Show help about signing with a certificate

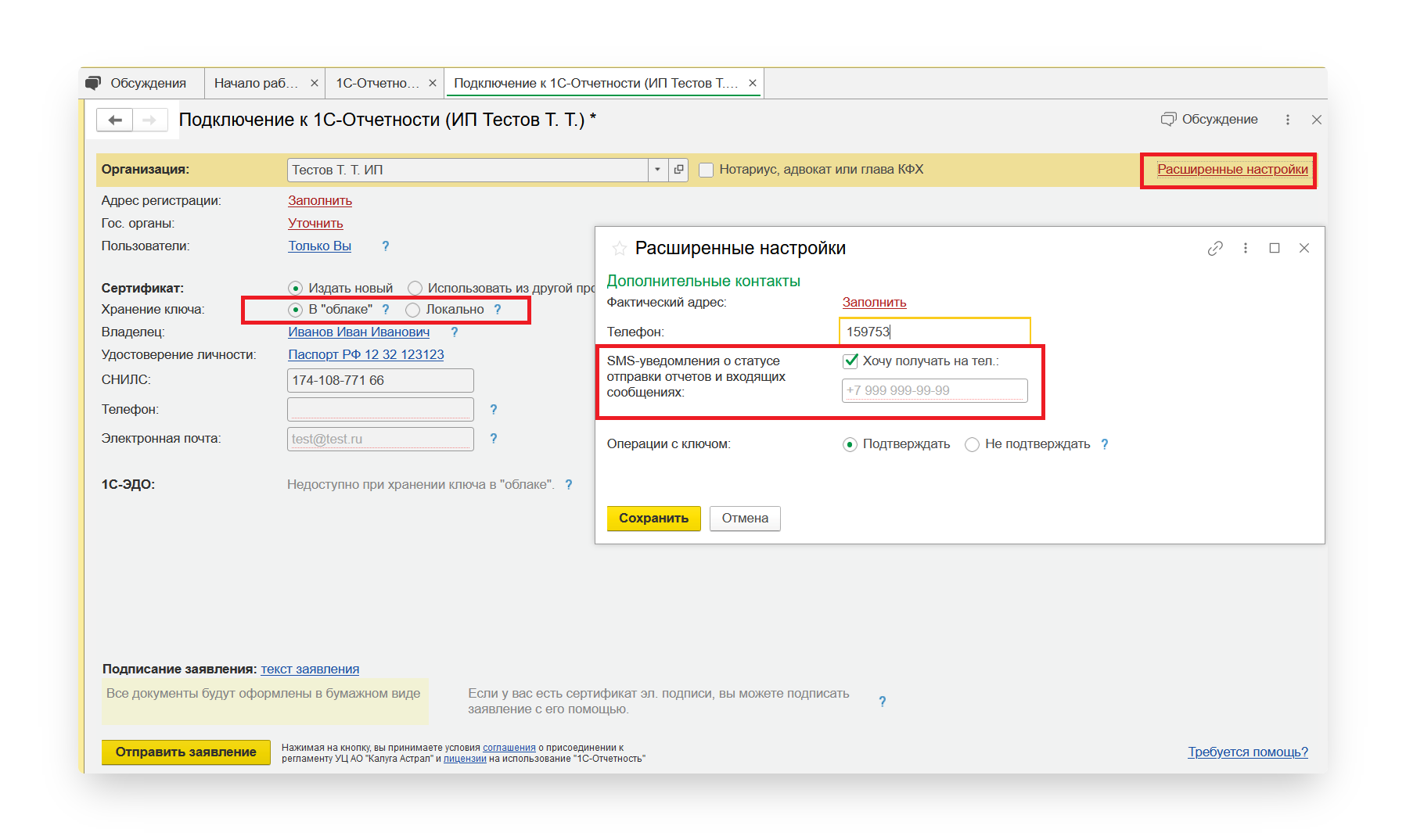pos(882,702)
